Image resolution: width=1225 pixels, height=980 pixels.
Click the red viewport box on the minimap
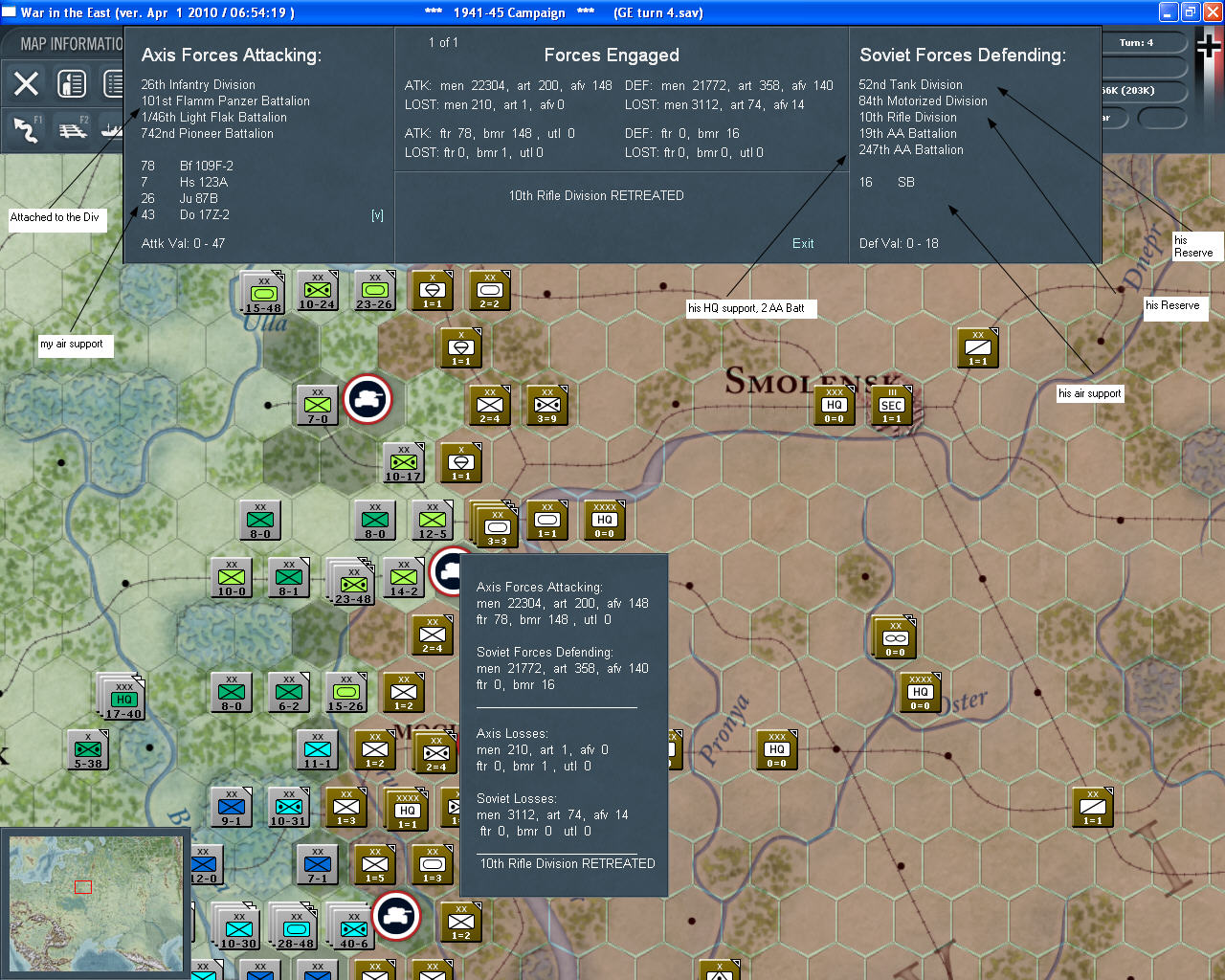[x=83, y=887]
